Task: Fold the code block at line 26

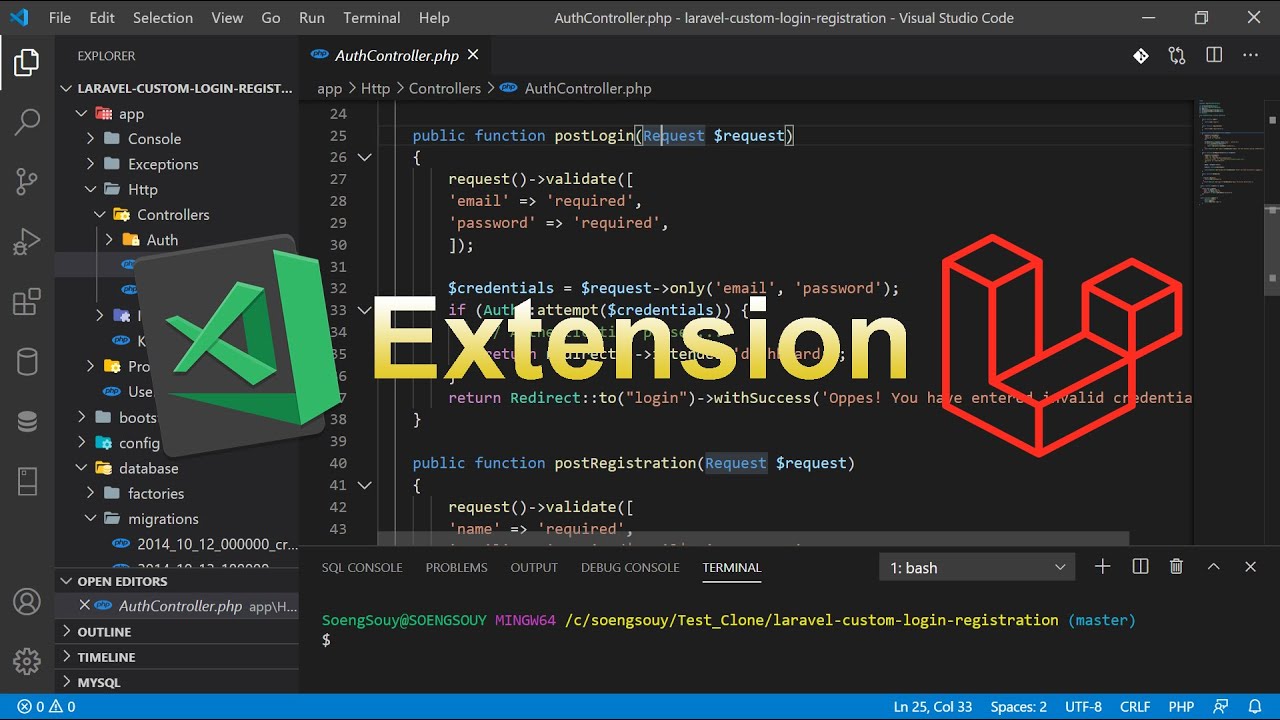Action: coord(364,157)
